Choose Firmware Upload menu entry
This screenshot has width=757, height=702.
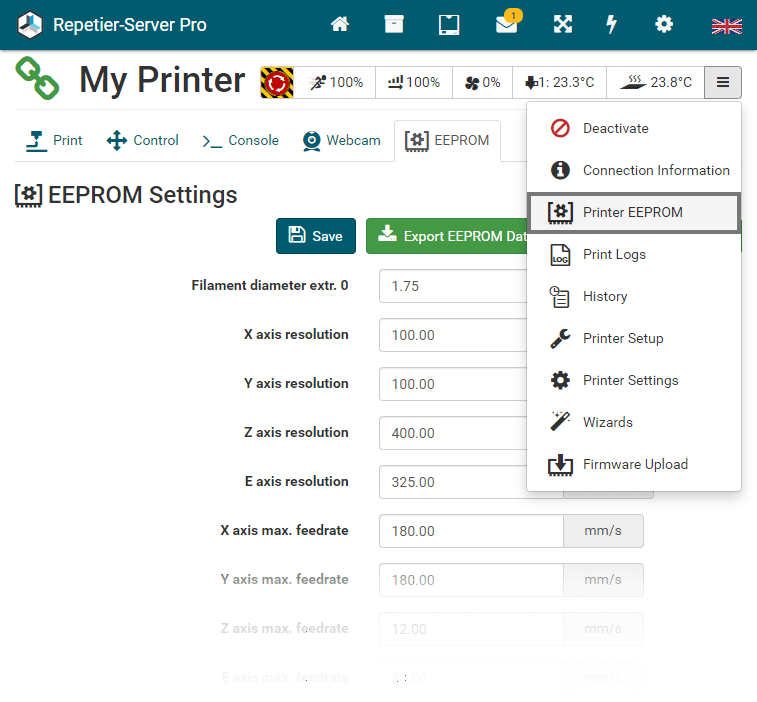click(634, 464)
